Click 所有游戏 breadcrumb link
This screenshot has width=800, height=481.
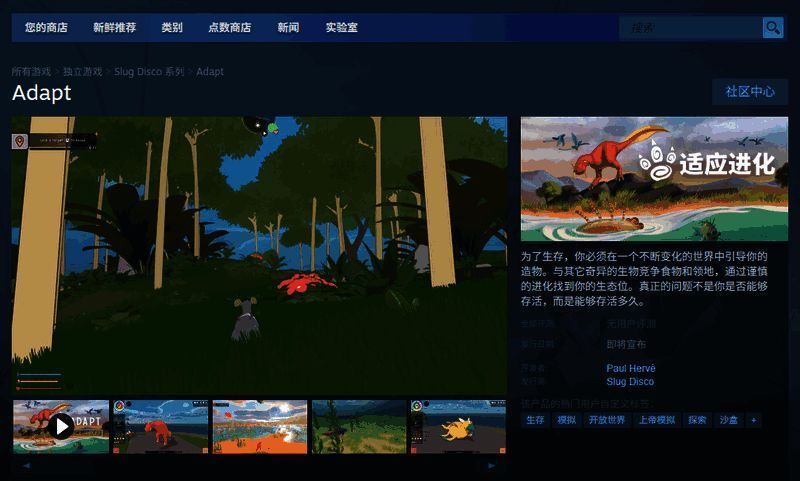point(32,72)
